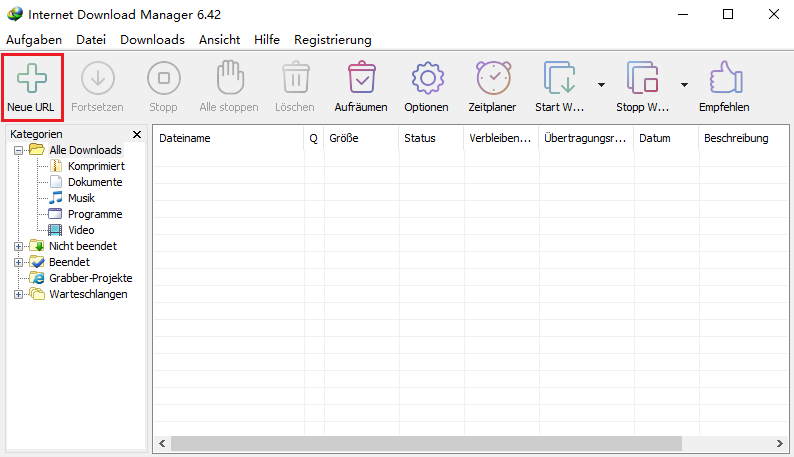The height and width of the screenshot is (457, 794).
Task: Select Grabber-Projekte in the category tree
Action: [x=90, y=278]
